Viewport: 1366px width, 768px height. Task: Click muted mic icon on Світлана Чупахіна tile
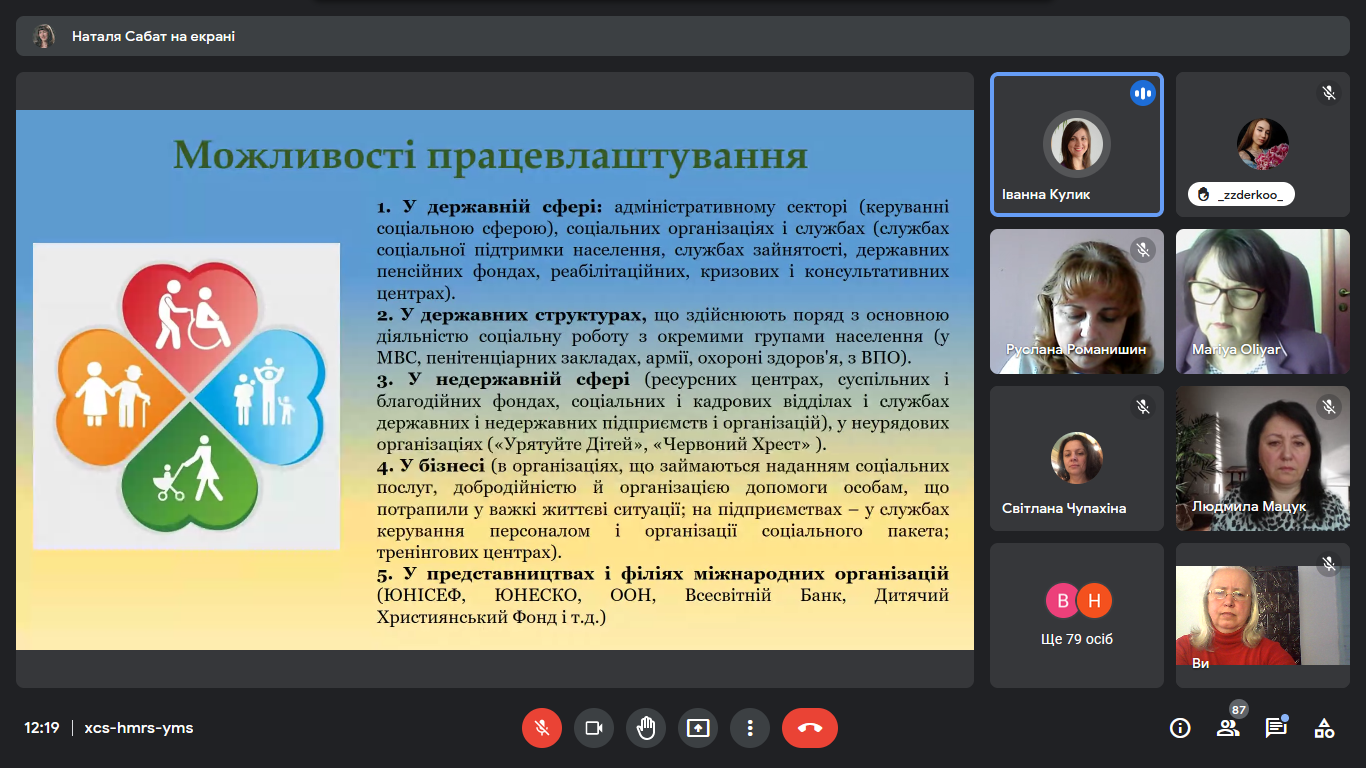point(1142,407)
